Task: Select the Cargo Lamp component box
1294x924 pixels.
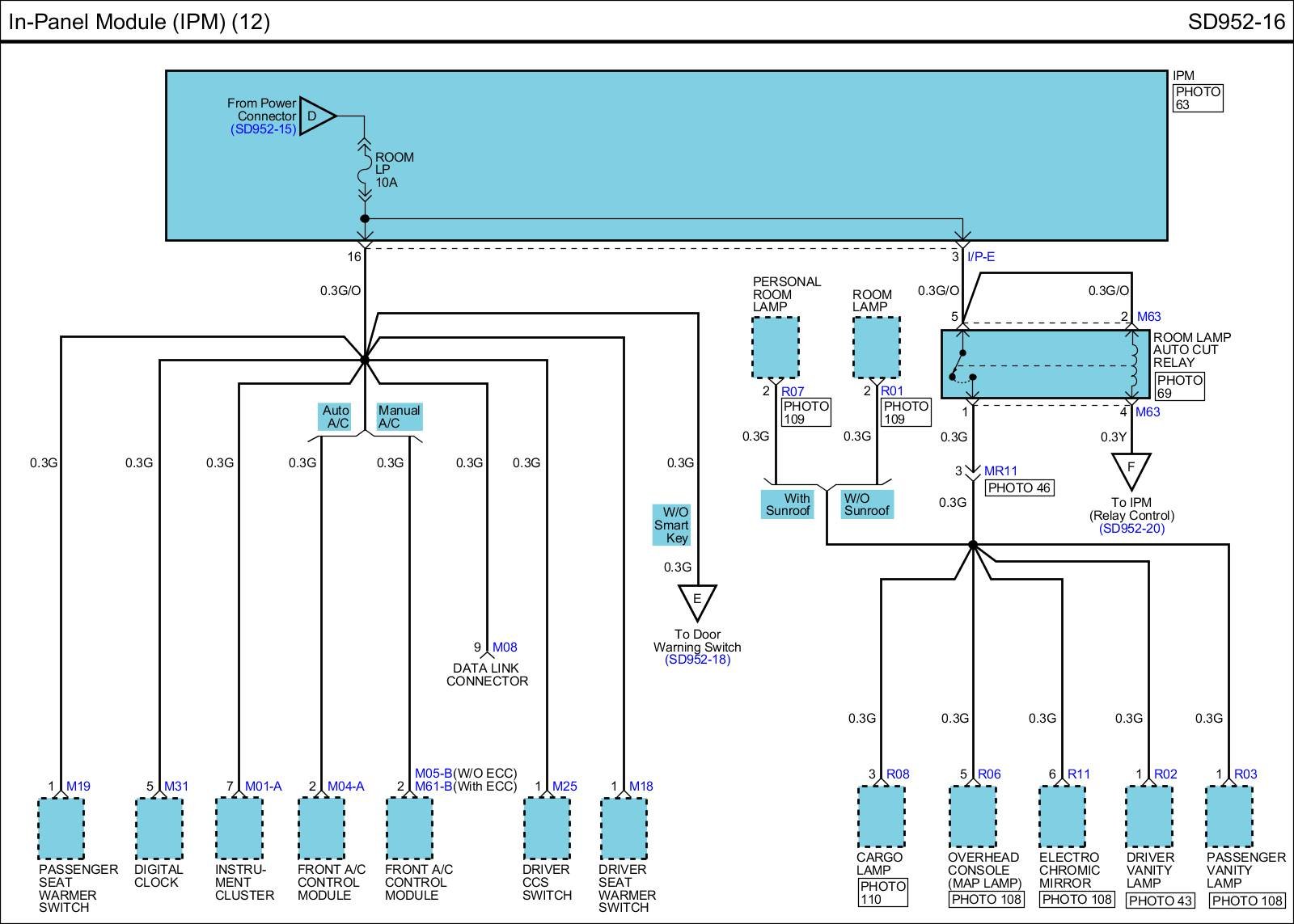Action: coord(881,816)
